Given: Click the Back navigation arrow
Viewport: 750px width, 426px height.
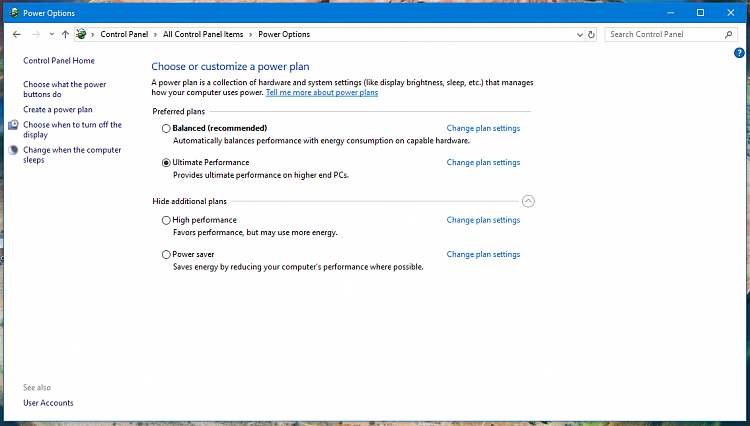Looking at the screenshot, I should point(17,34).
